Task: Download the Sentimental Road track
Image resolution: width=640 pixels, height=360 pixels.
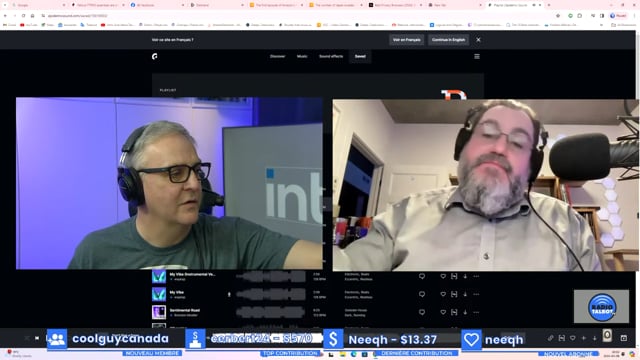Action: [465, 312]
